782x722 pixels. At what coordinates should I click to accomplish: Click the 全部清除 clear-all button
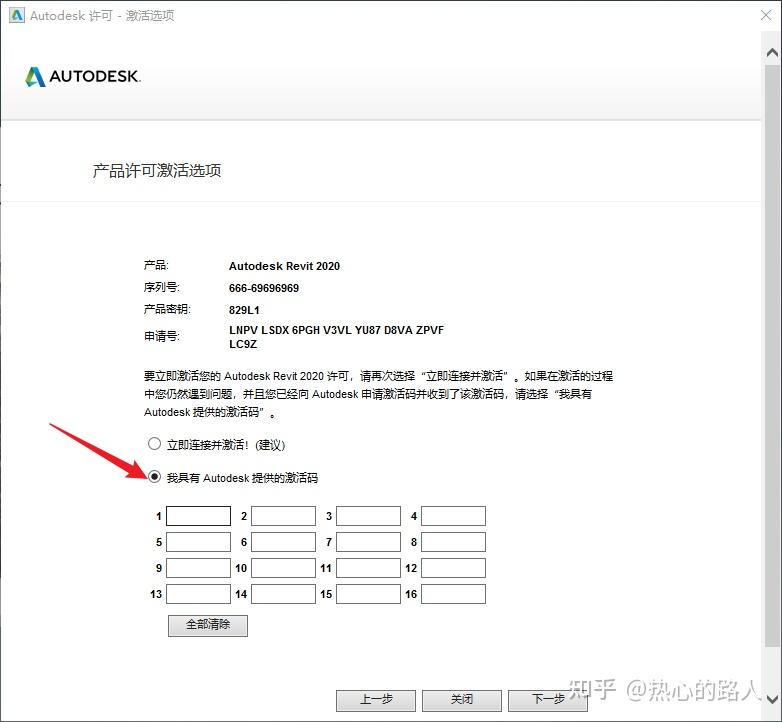point(208,625)
